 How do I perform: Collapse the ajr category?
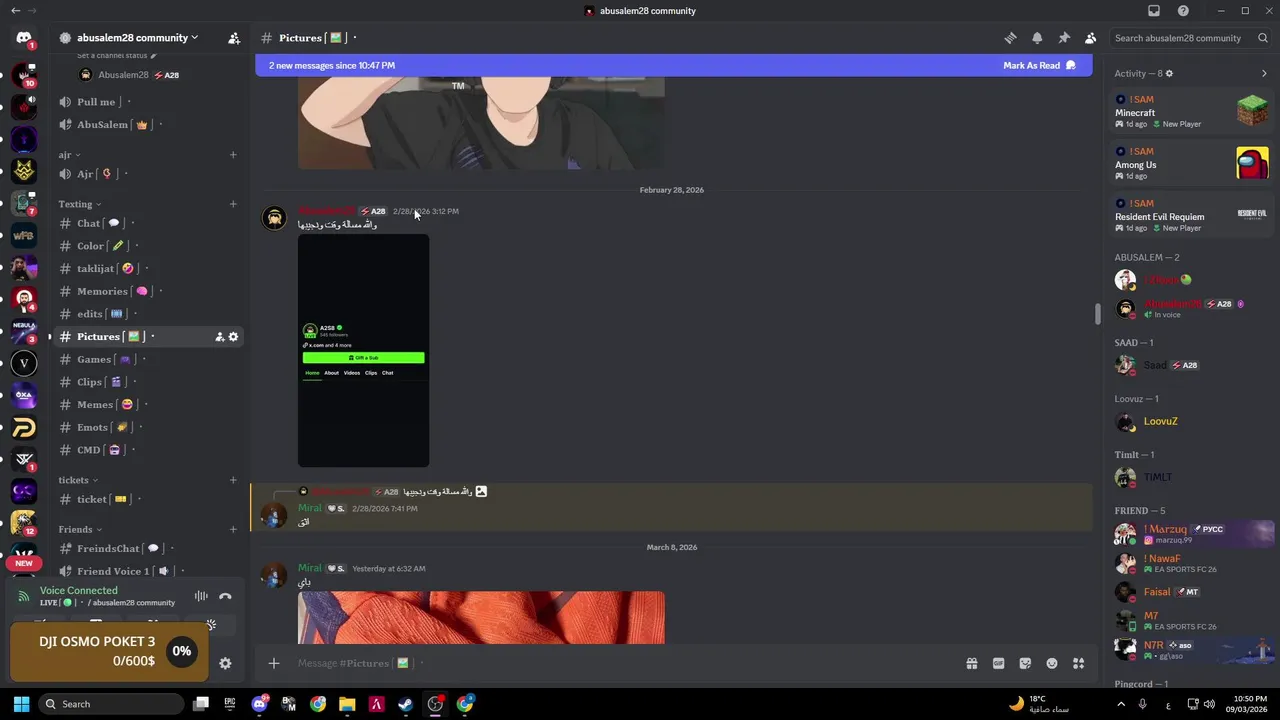[68, 155]
